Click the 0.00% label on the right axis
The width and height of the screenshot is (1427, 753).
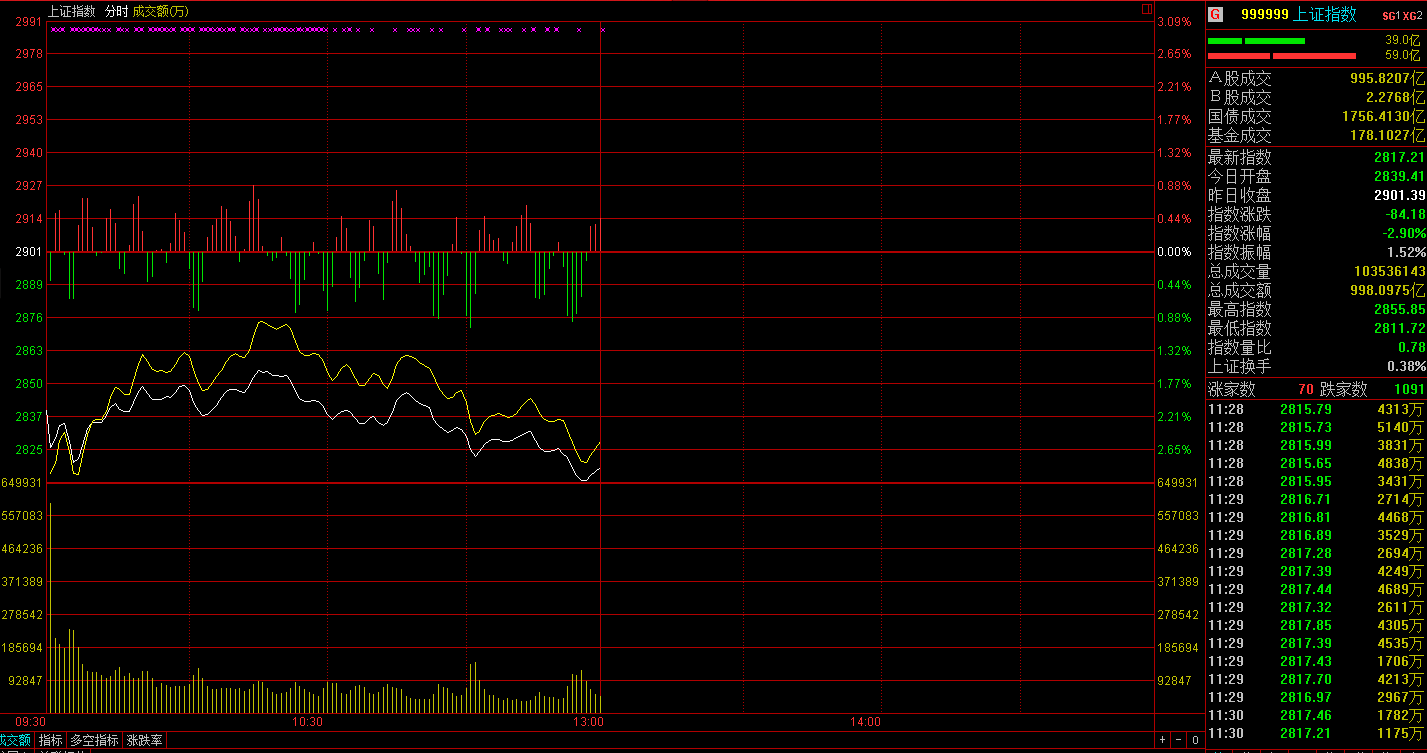click(x=1173, y=252)
